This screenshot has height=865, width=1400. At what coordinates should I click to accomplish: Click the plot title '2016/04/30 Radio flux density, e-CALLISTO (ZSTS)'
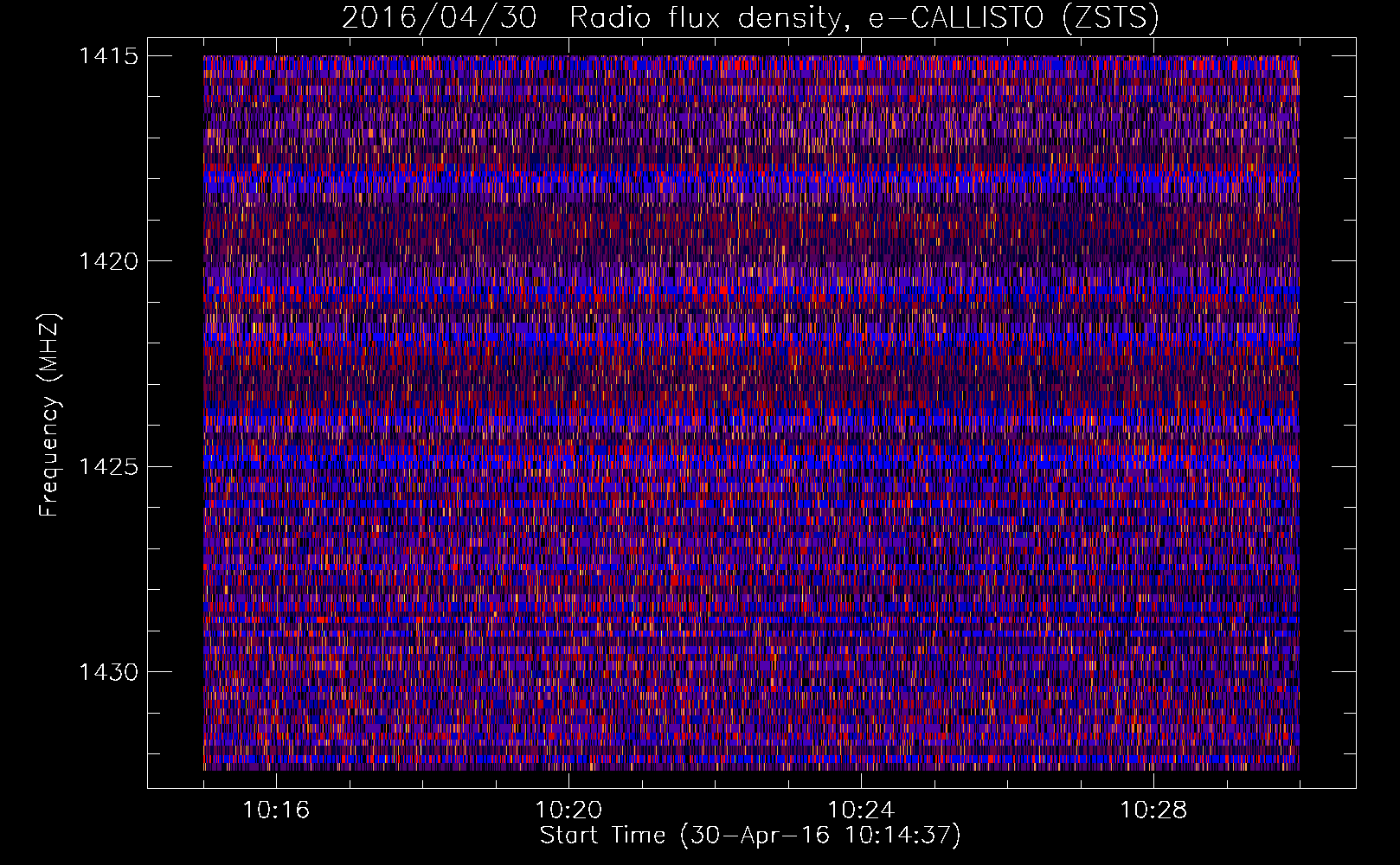coord(750,18)
